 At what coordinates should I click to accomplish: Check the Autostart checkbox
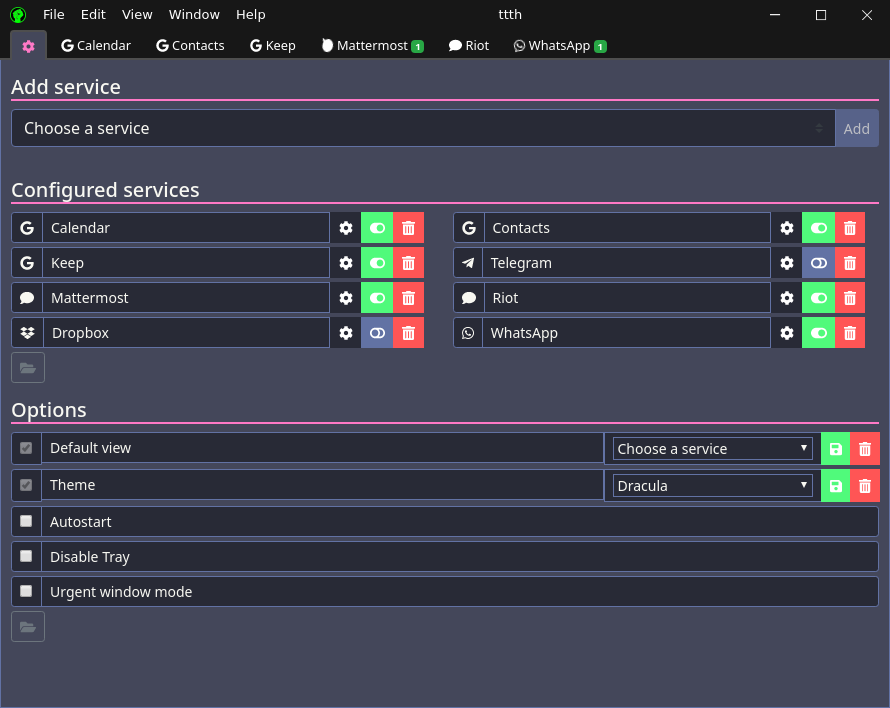(x=26, y=521)
